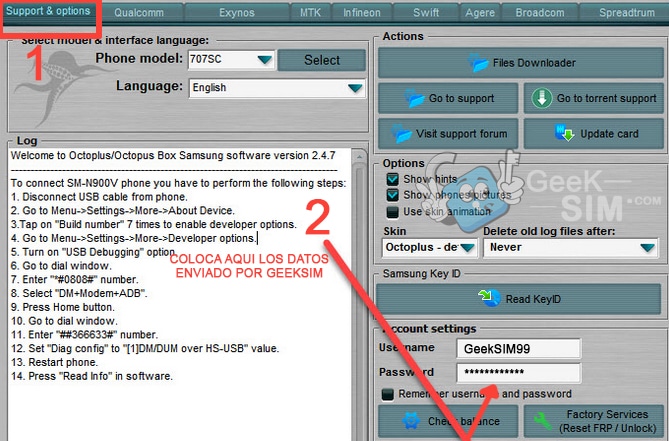Click the Go to support button text

461,99
